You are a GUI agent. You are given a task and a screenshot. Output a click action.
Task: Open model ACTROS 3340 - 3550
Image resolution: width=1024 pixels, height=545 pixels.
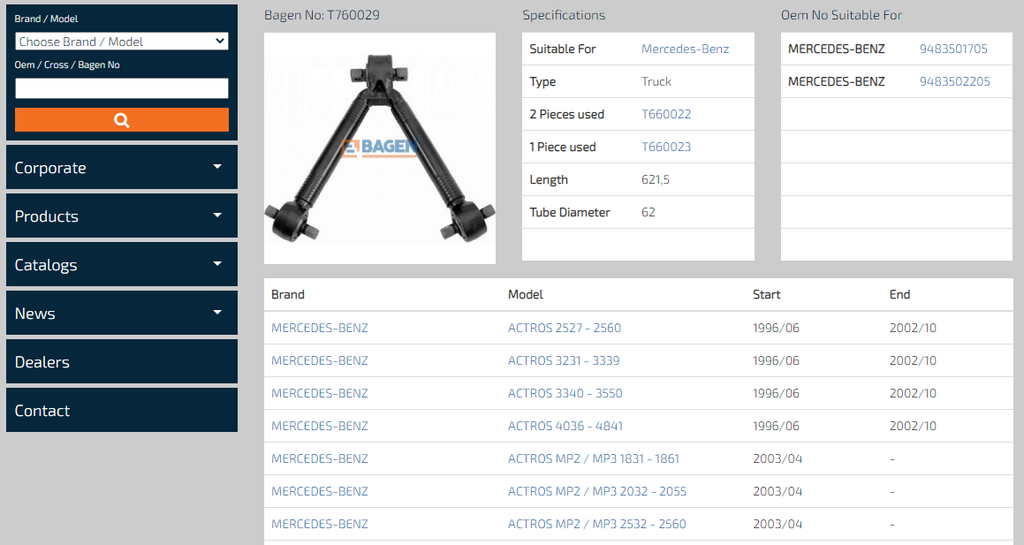565,393
